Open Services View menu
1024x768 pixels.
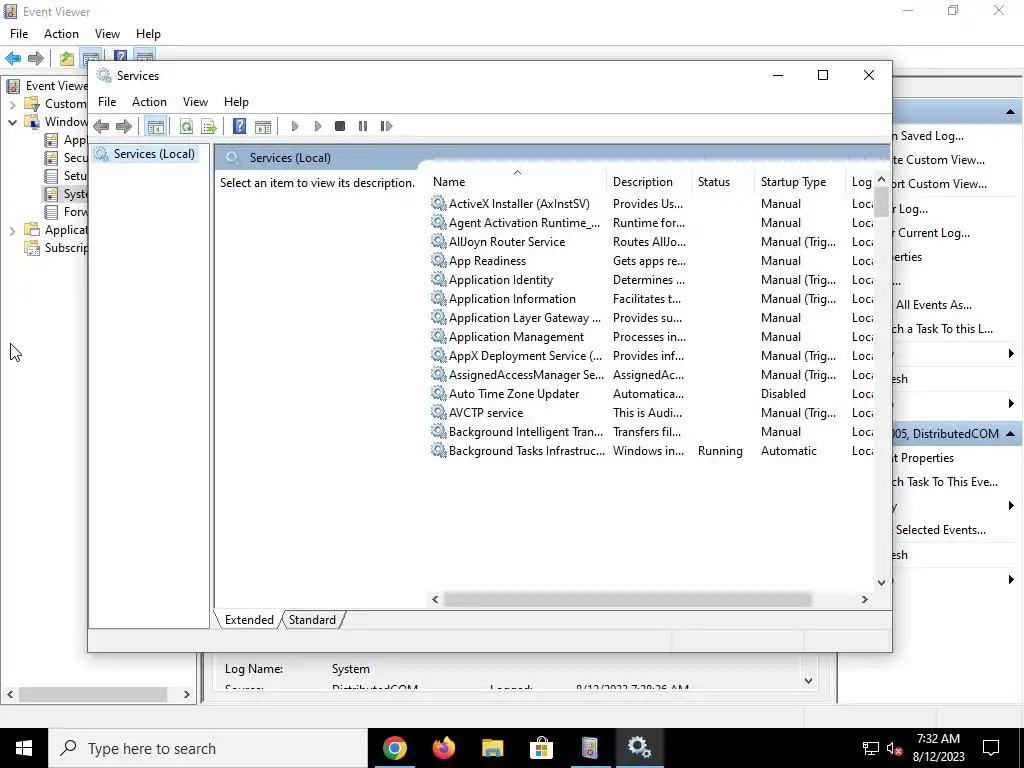(195, 102)
